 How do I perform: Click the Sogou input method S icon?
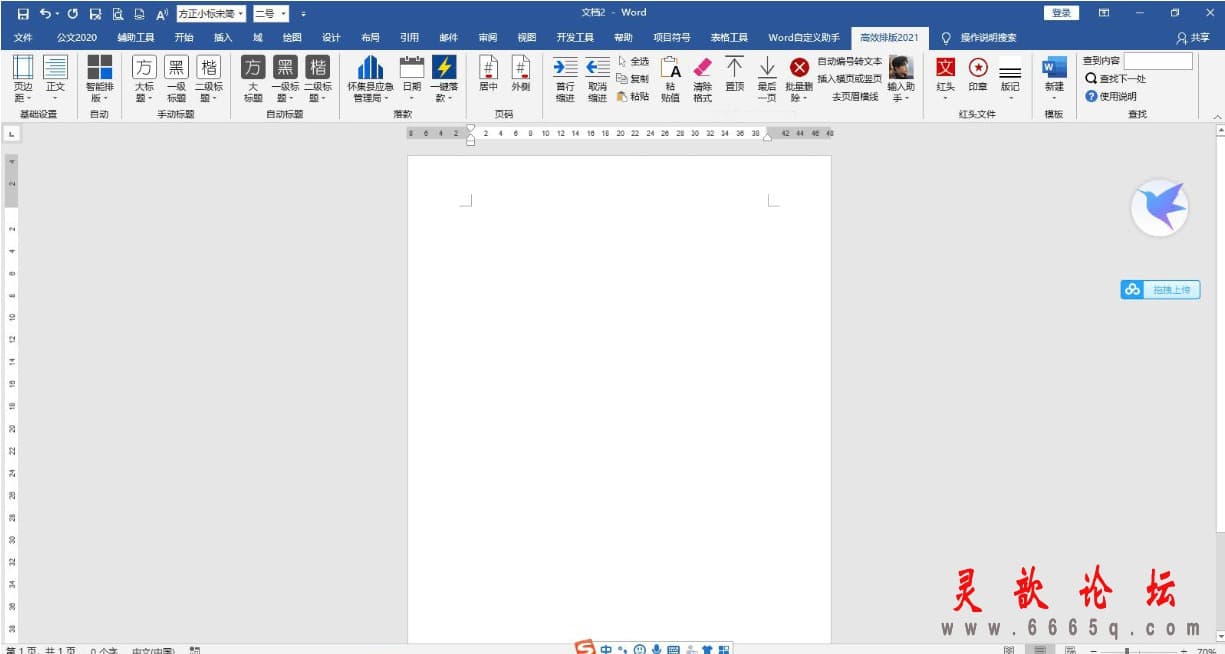585,648
